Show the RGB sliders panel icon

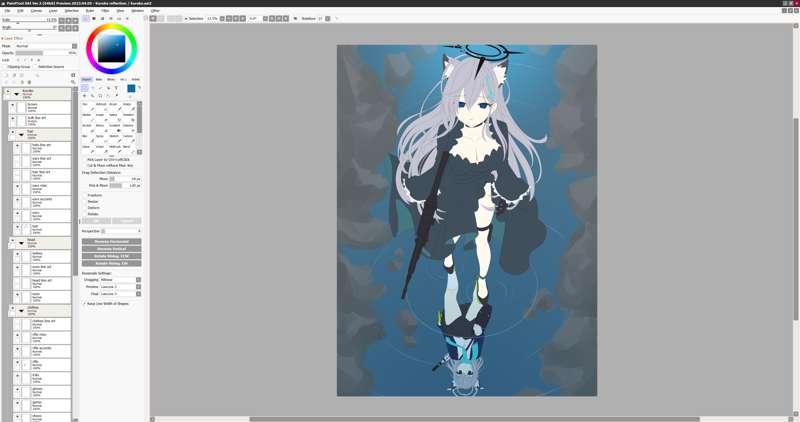click(x=94, y=18)
